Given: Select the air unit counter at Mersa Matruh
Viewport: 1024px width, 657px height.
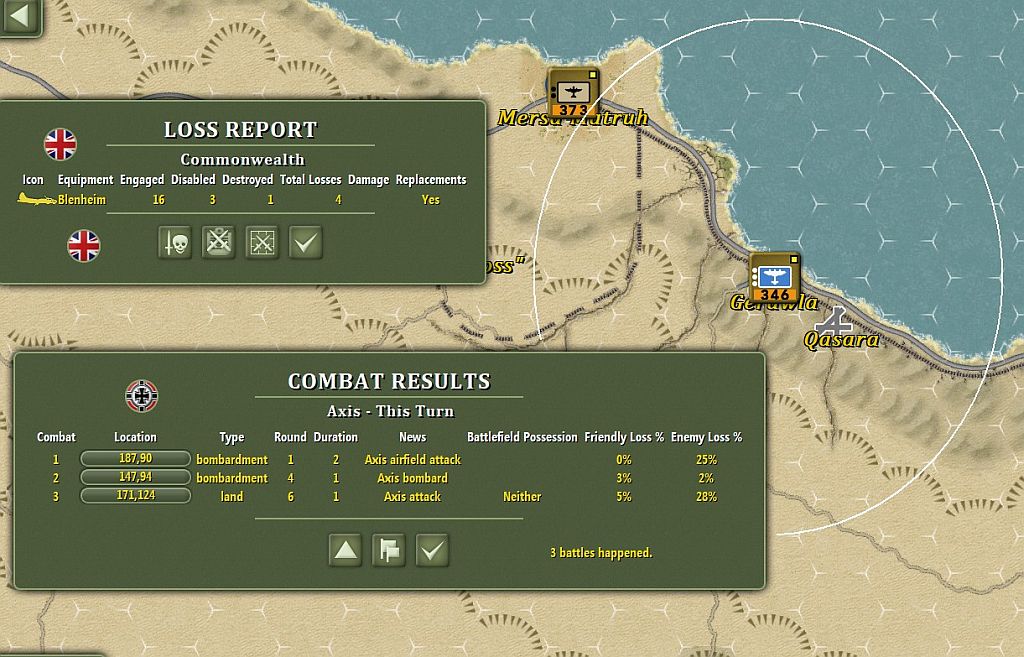Looking at the screenshot, I should coord(573,93).
